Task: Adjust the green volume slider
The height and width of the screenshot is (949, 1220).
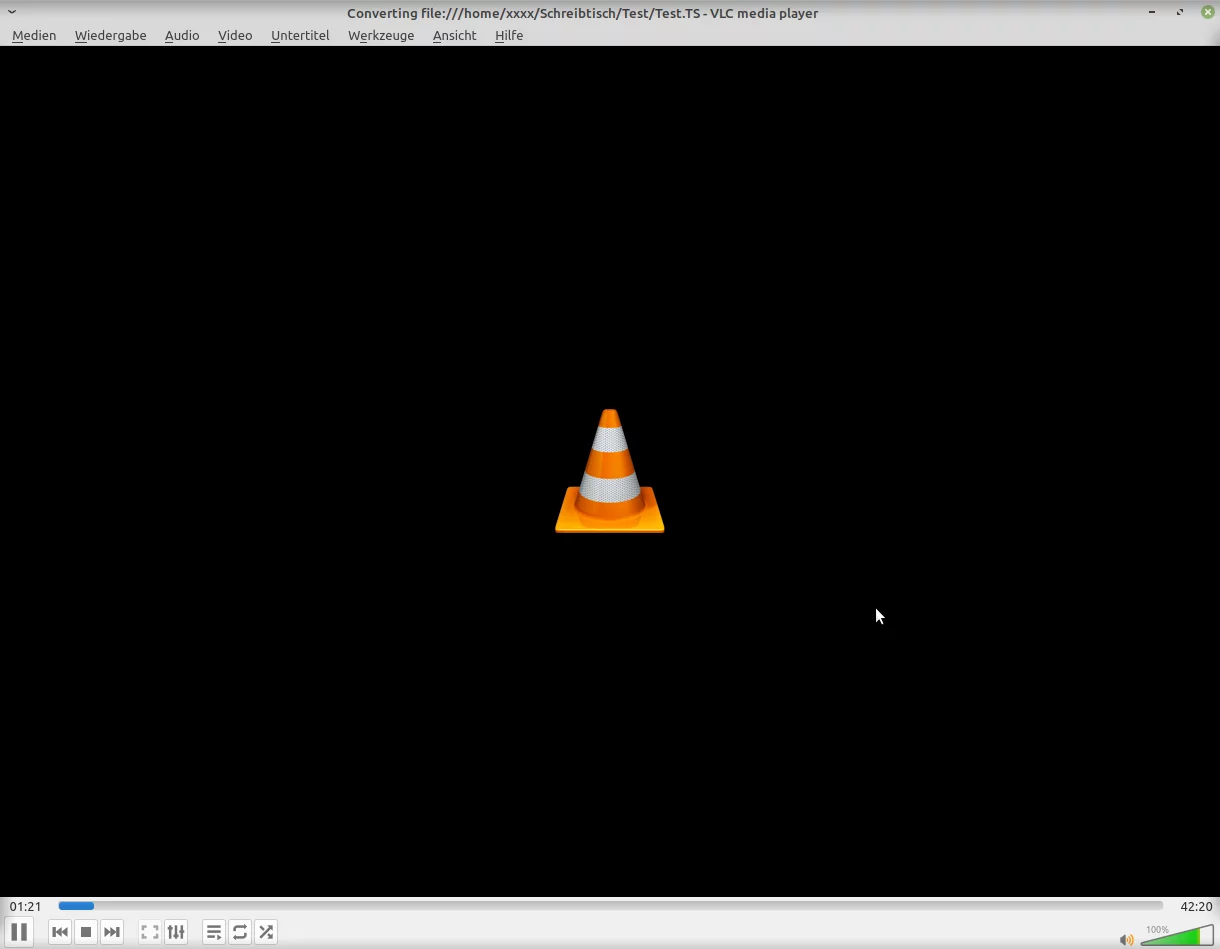Action: pyautogui.click(x=1177, y=937)
